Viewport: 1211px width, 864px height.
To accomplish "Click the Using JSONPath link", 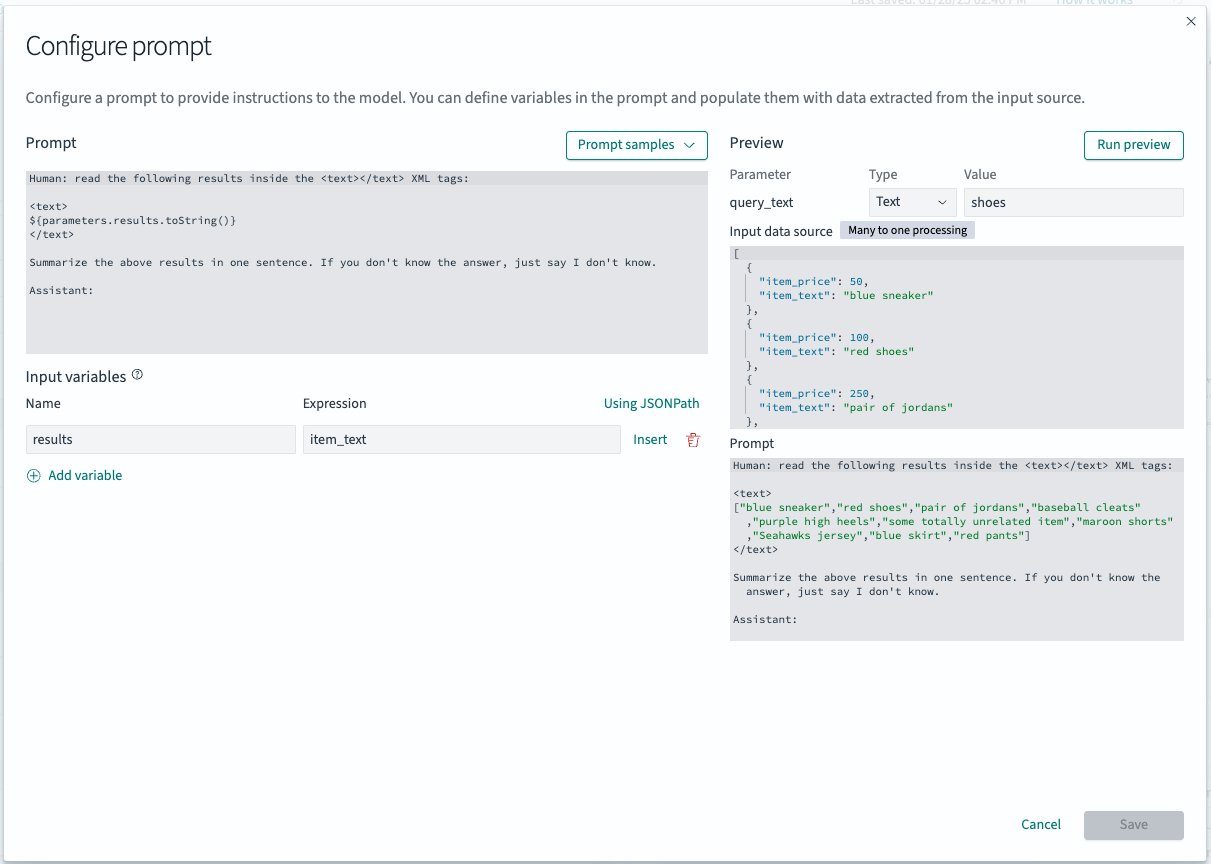I will point(651,404).
